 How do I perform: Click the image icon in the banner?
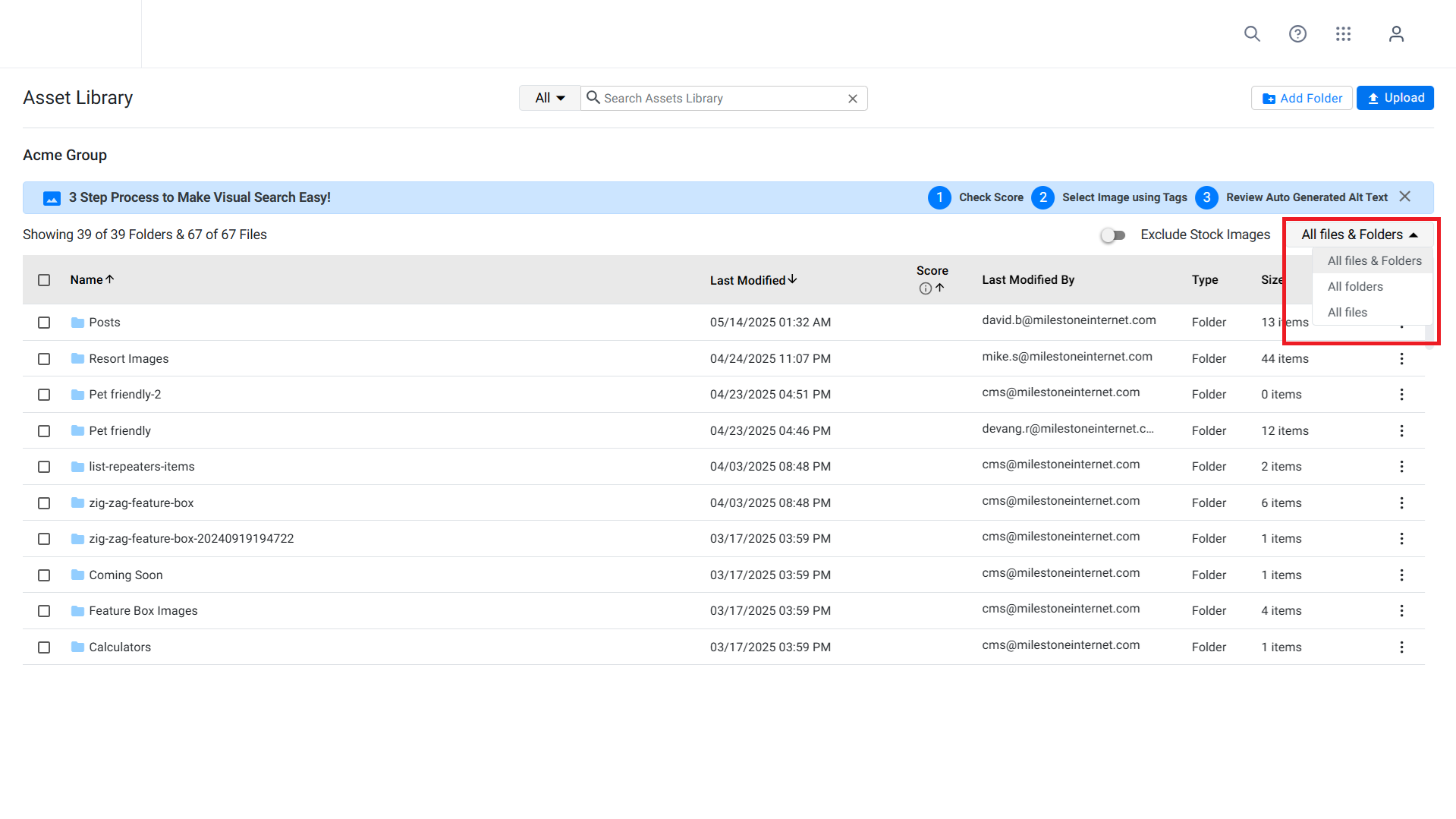point(52,198)
